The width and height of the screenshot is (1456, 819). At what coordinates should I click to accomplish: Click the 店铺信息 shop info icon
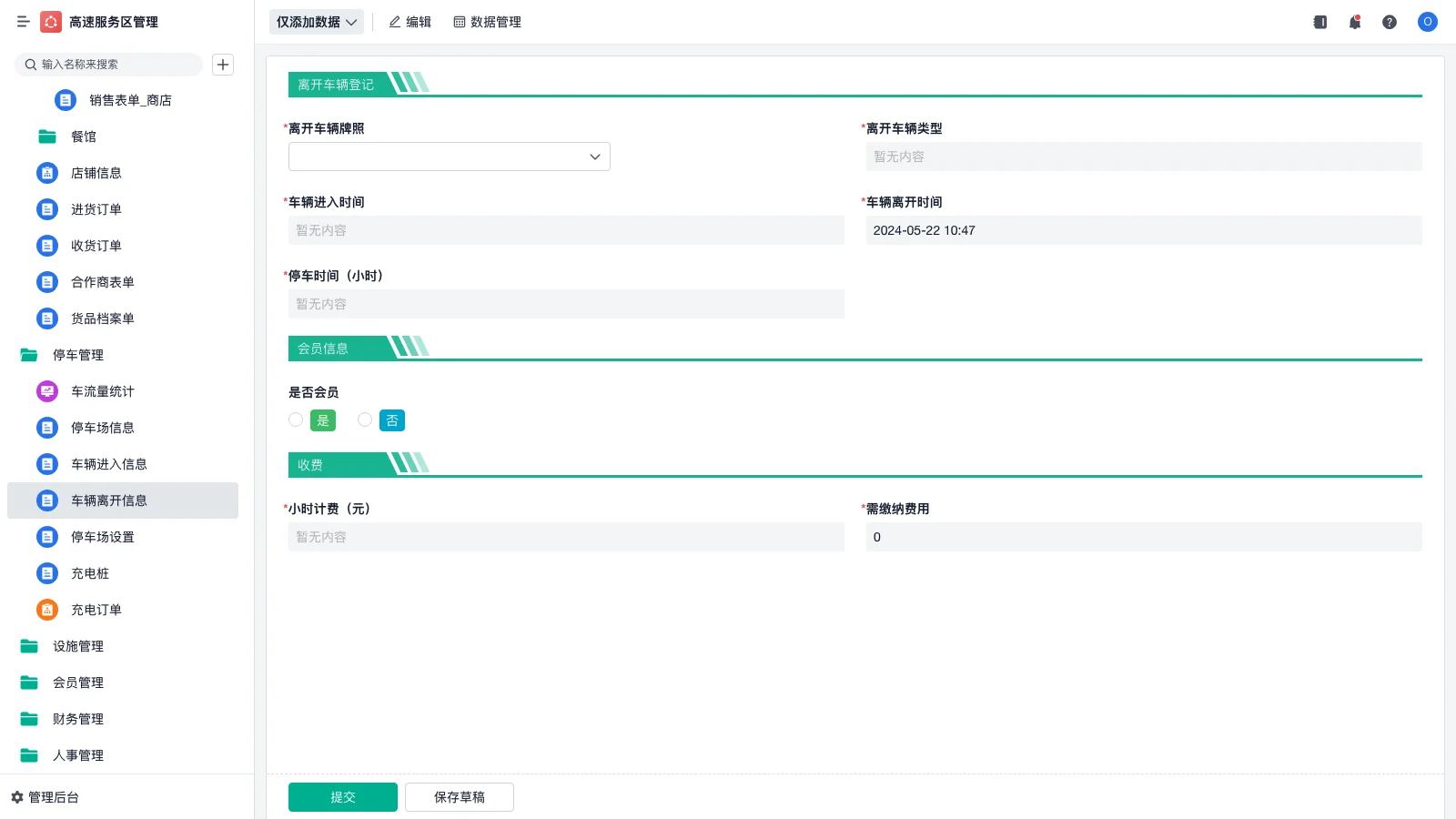(46, 173)
